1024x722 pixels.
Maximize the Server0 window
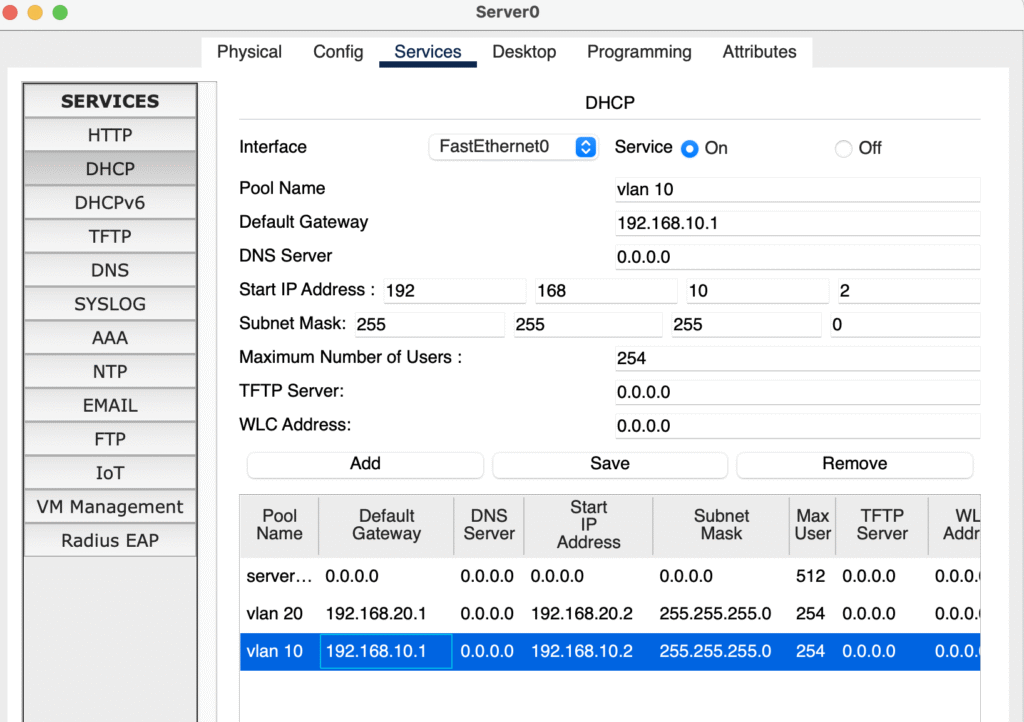coord(60,12)
